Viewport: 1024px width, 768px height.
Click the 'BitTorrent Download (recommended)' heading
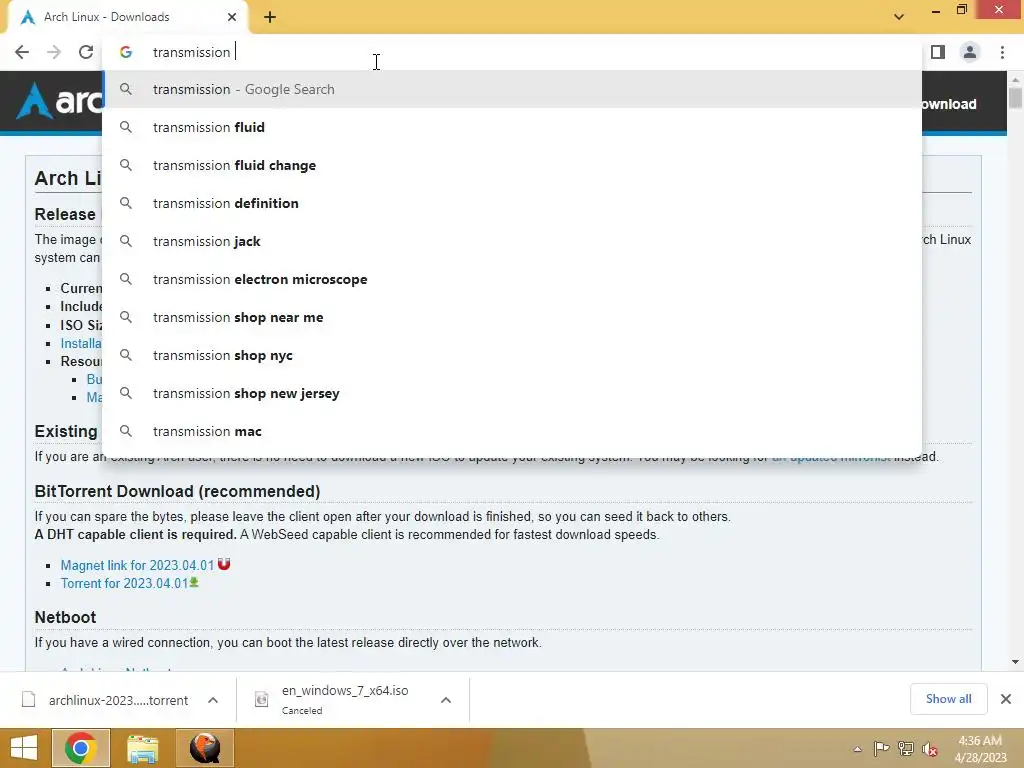pyautogui.click(x=177, y=491)
